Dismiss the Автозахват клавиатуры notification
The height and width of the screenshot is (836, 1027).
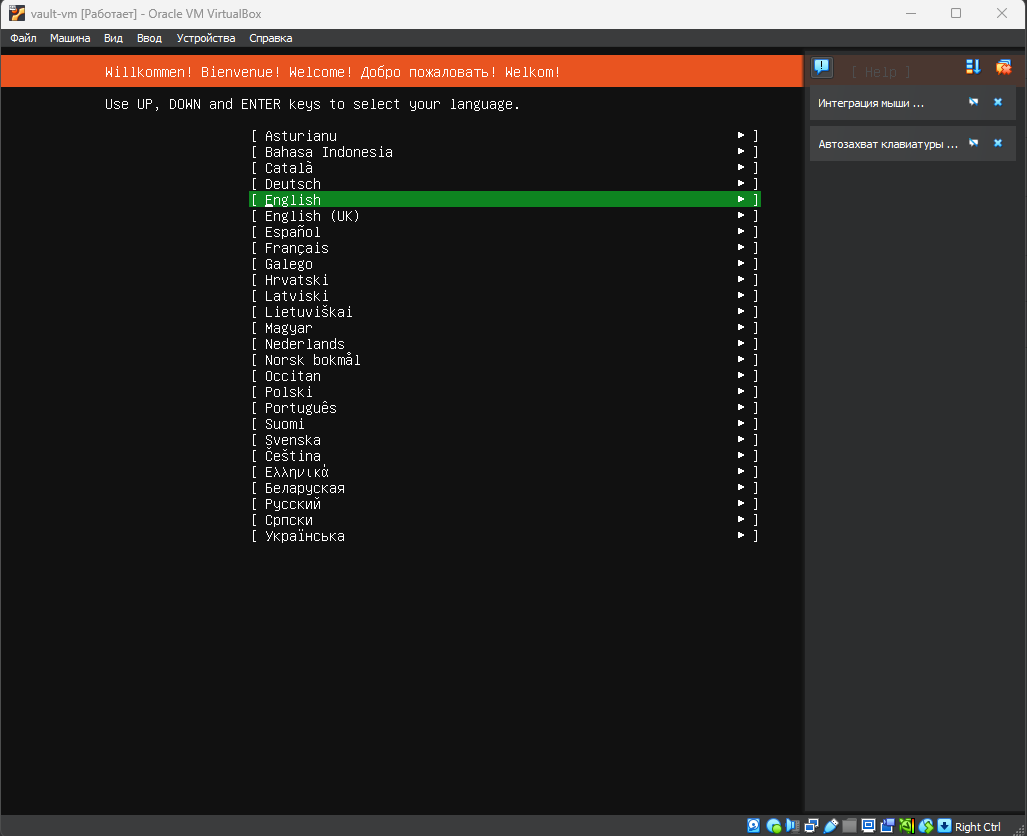click(998, 143)
